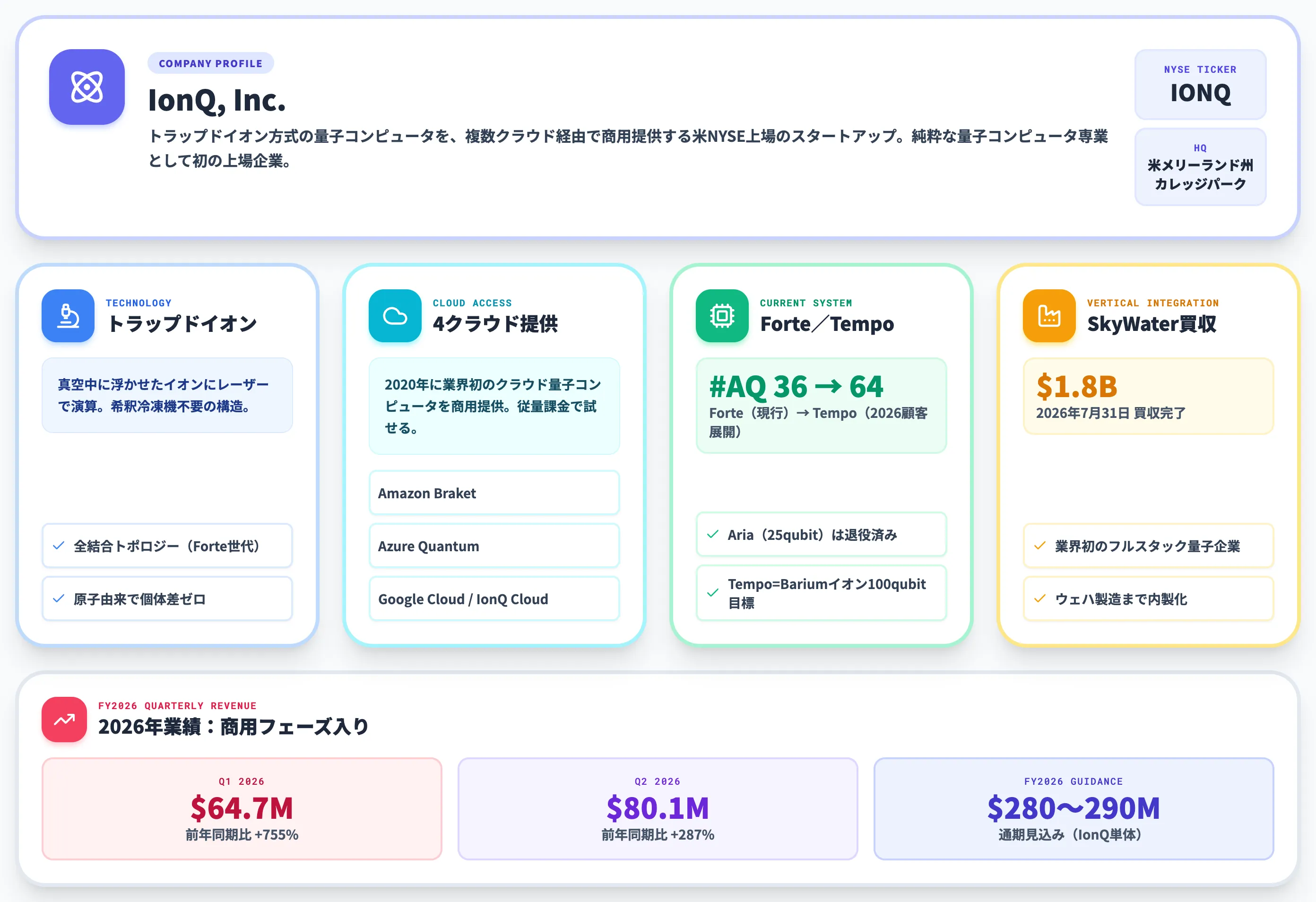Image resolution: width=1316 pixels, height=902 pixels.
Task: Click checkmark beside 全結合トポロジー
Action: click(58, 546)
